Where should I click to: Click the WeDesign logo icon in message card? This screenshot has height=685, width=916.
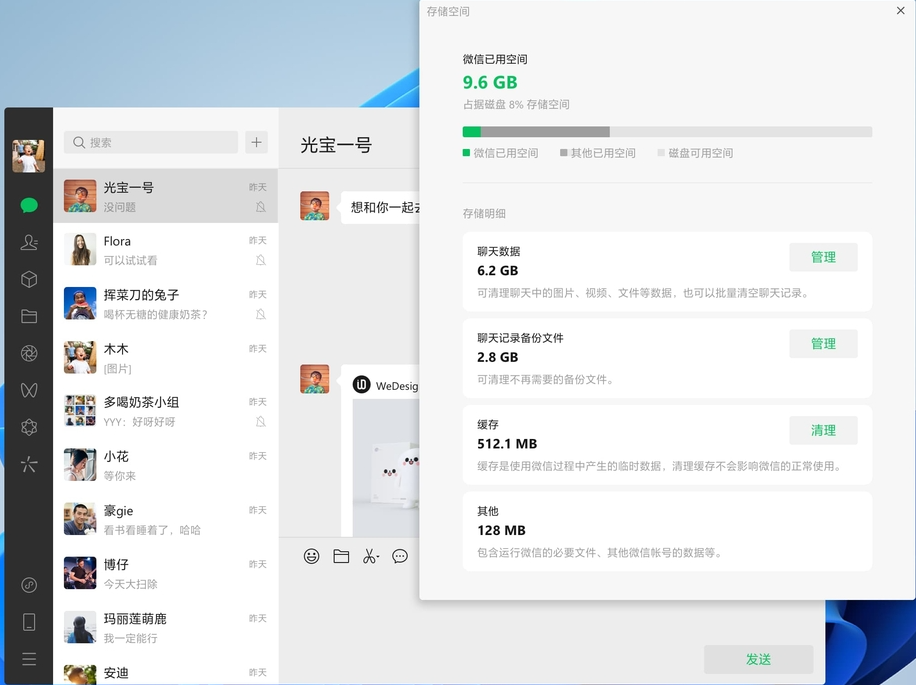pyautogui.click(x=362, y=385)
